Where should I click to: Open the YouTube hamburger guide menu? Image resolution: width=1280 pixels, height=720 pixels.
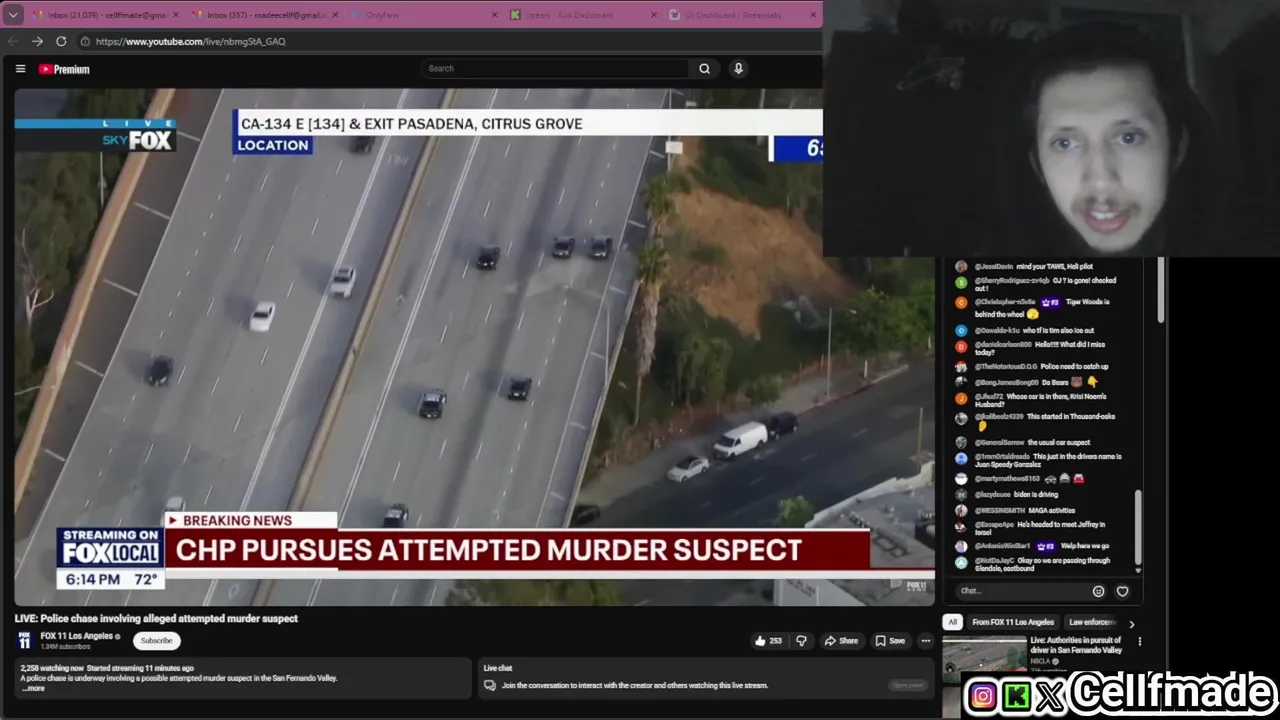(x=20, y=69)
